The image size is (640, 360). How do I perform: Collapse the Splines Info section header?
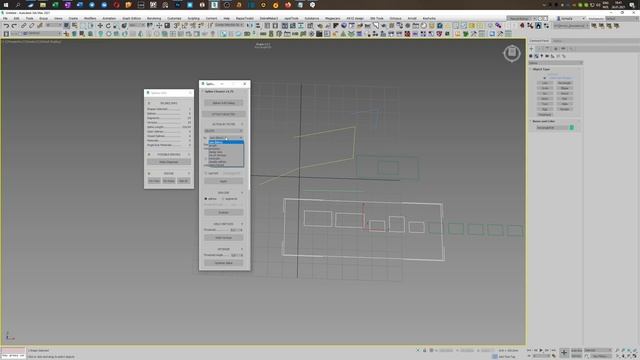pyautogui.click(x=169, y=103)
